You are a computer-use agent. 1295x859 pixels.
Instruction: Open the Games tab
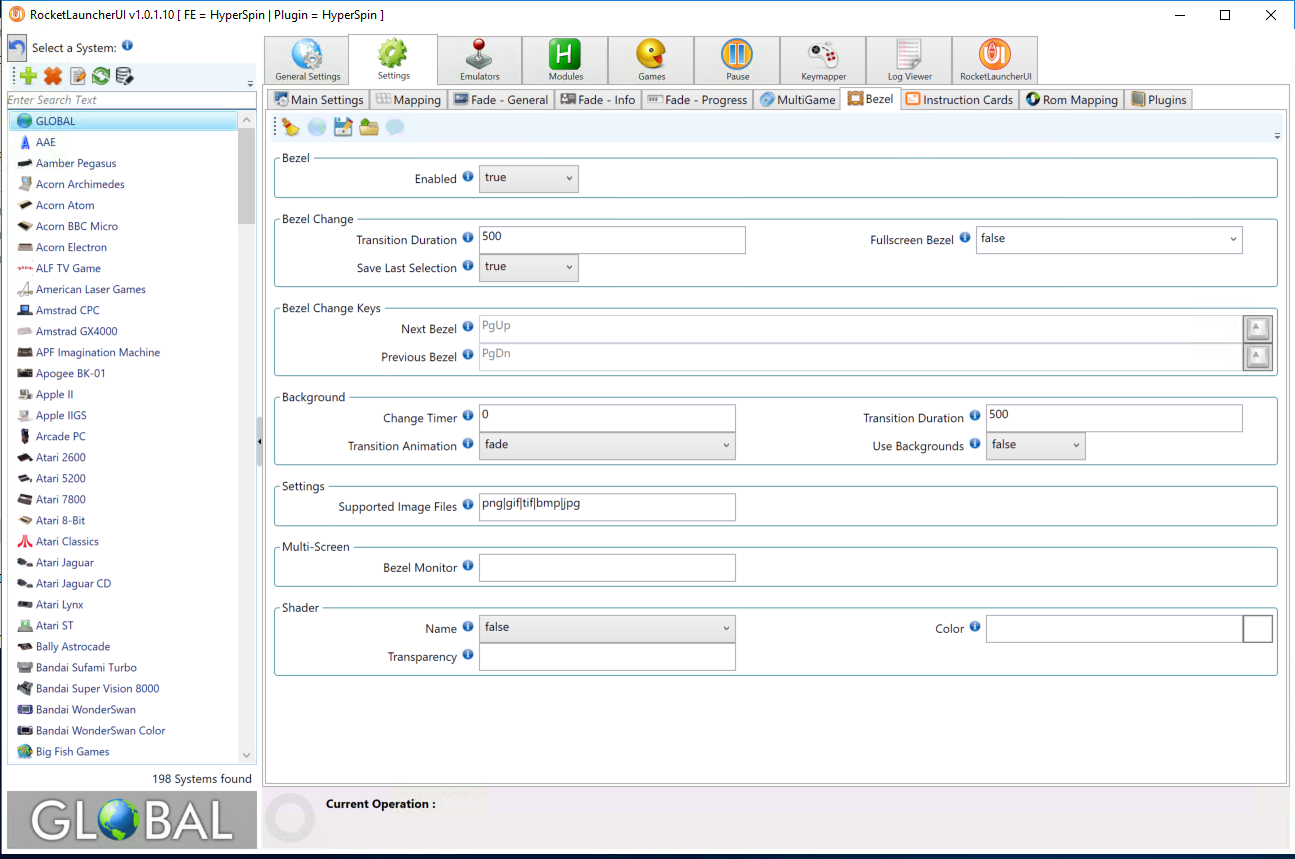coord(652,61)
